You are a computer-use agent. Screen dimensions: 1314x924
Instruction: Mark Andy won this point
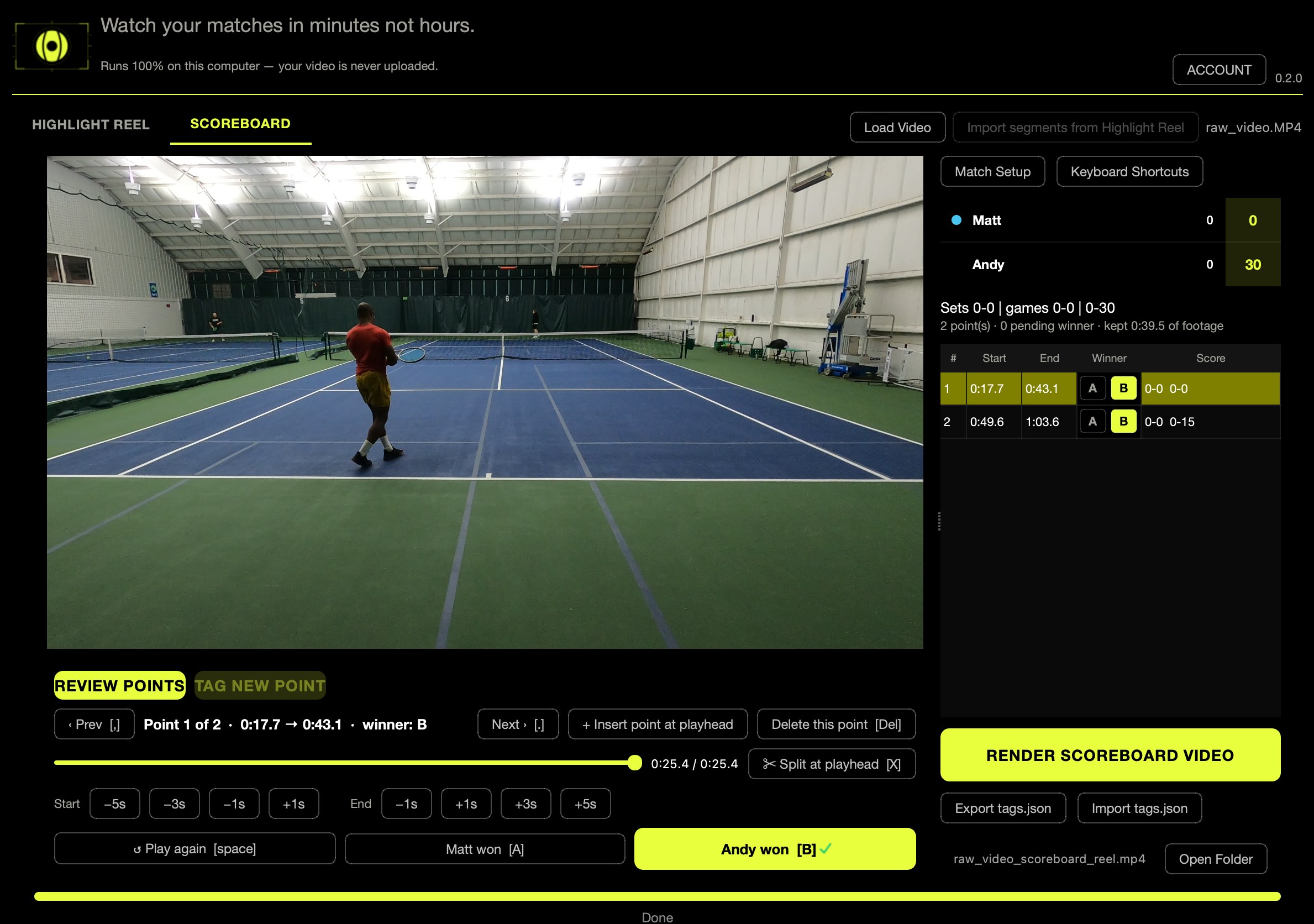coord(775,848)
